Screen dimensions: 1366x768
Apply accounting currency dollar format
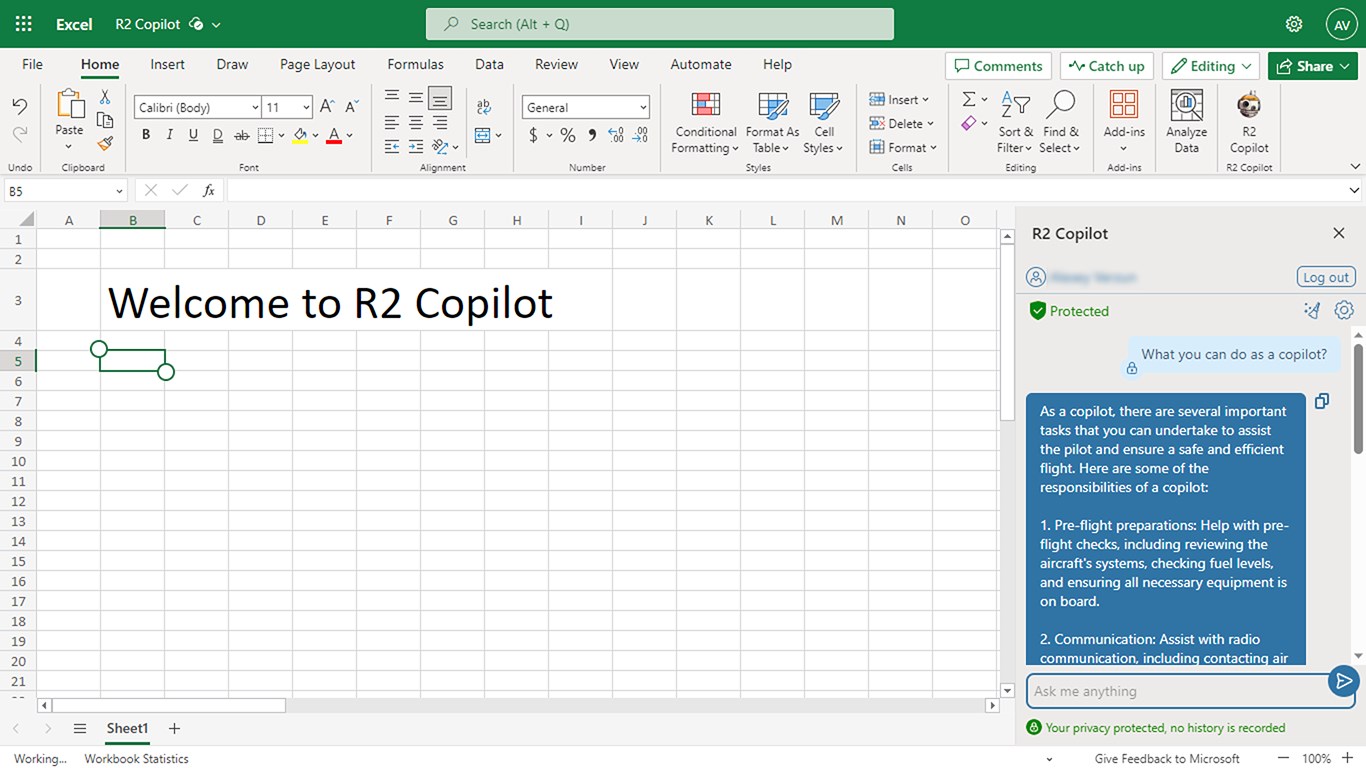click(x=534, y=135)
